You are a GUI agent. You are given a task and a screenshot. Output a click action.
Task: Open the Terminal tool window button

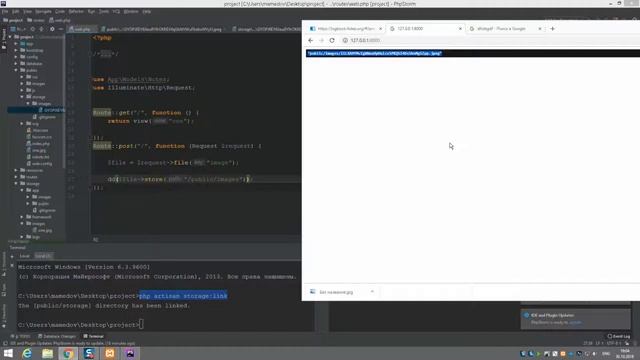click(x=93, y=336)
